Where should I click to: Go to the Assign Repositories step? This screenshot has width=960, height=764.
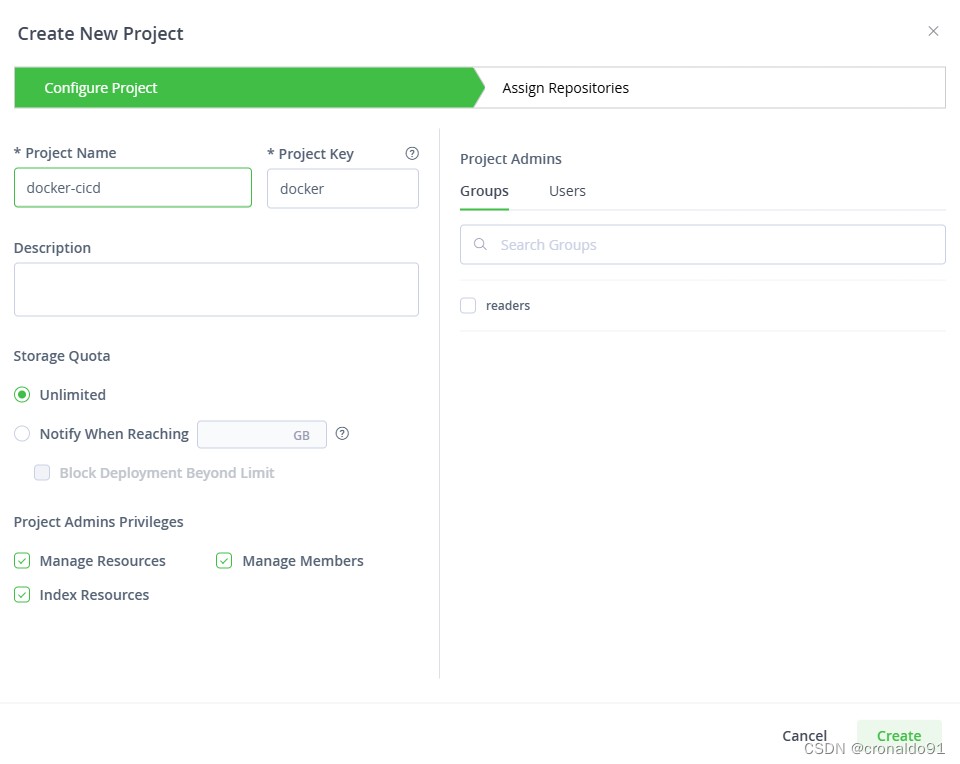tap(566, 88)
